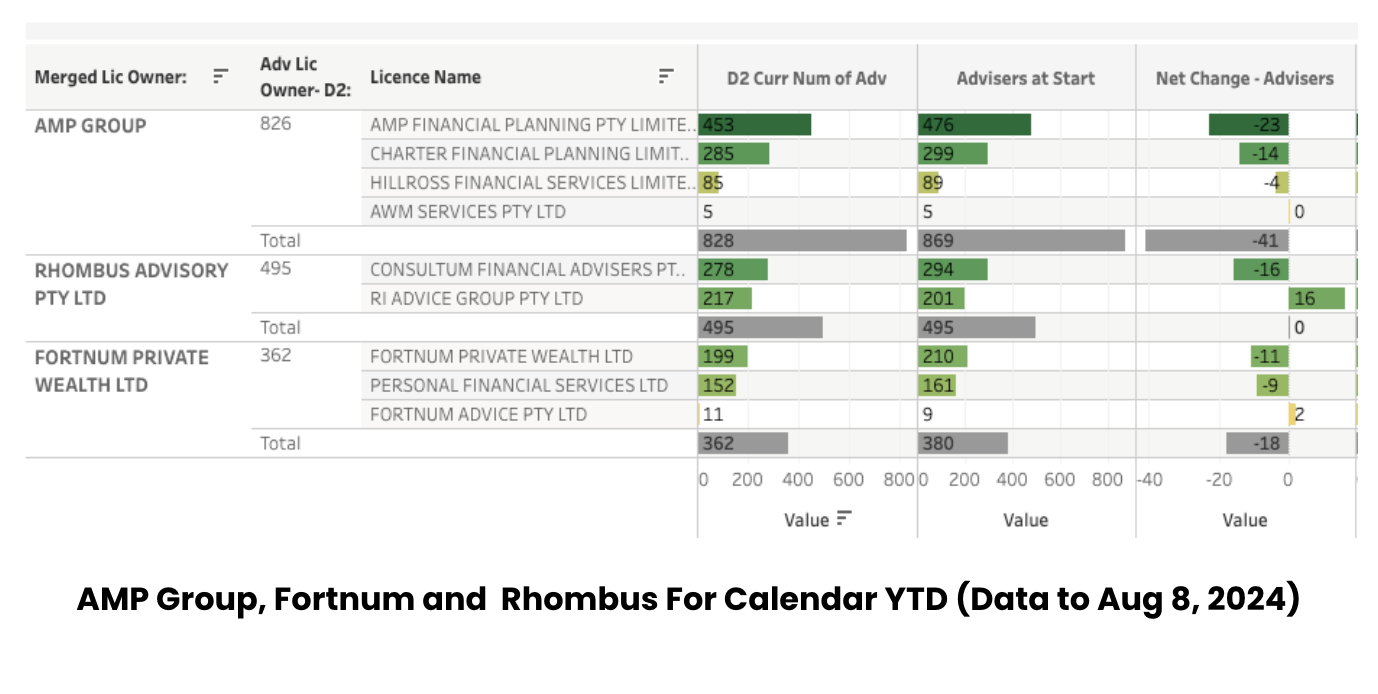Image resolution: width=1378 pixels, height=694 pixels.
Task: Click sort icon next to Merged Lic Owner
Action: (x=221, y=77)
